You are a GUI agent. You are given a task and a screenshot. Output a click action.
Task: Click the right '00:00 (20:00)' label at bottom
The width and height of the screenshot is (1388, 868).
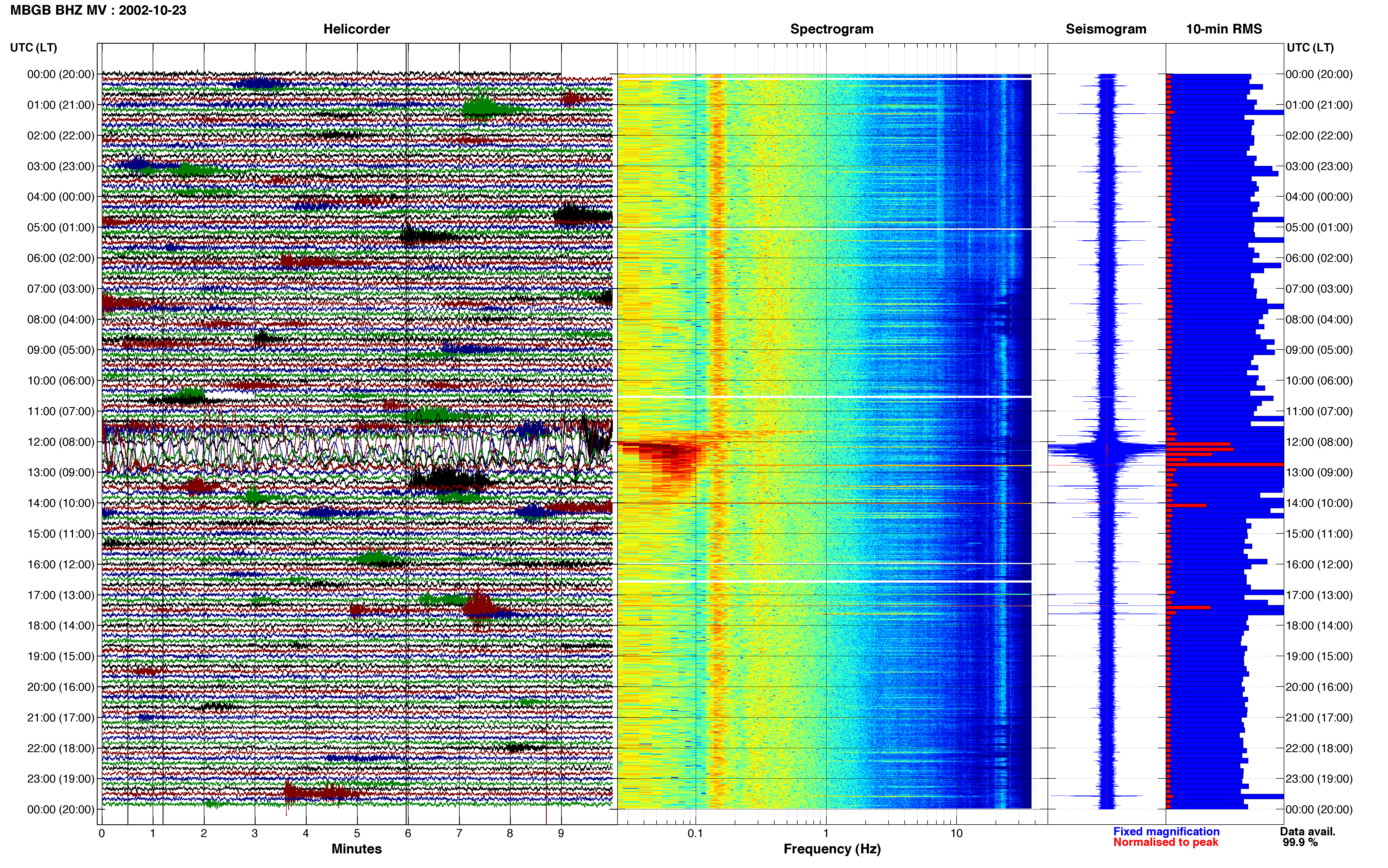(1319, 809)
